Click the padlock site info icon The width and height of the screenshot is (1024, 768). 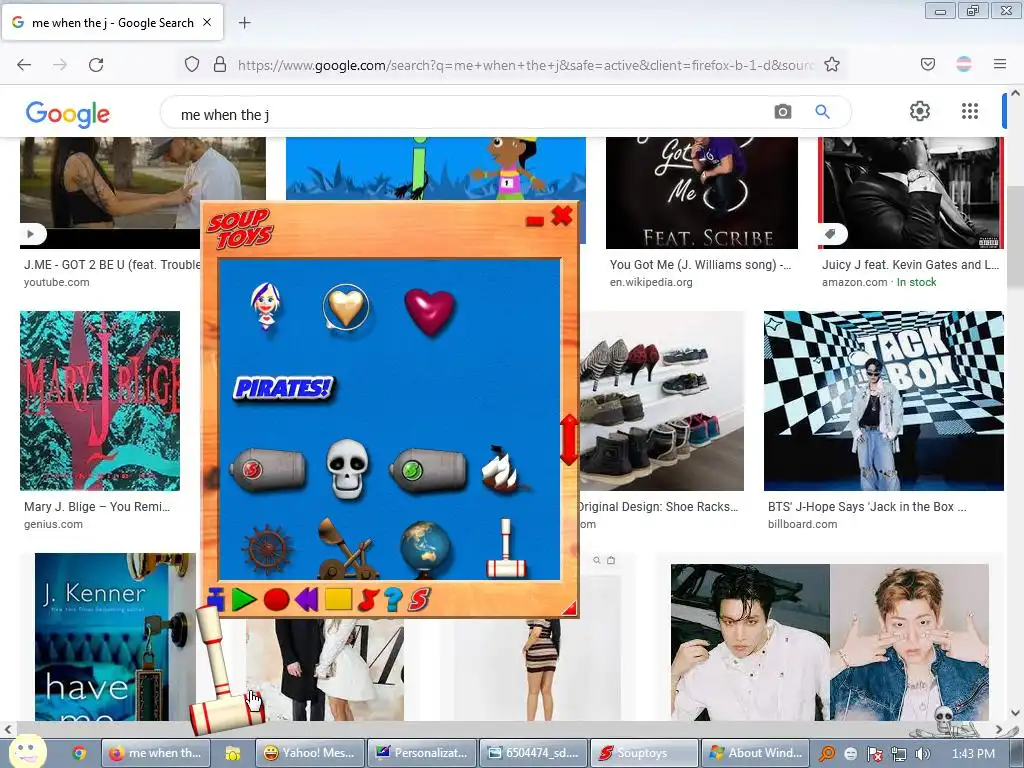[x=220, y=64]
